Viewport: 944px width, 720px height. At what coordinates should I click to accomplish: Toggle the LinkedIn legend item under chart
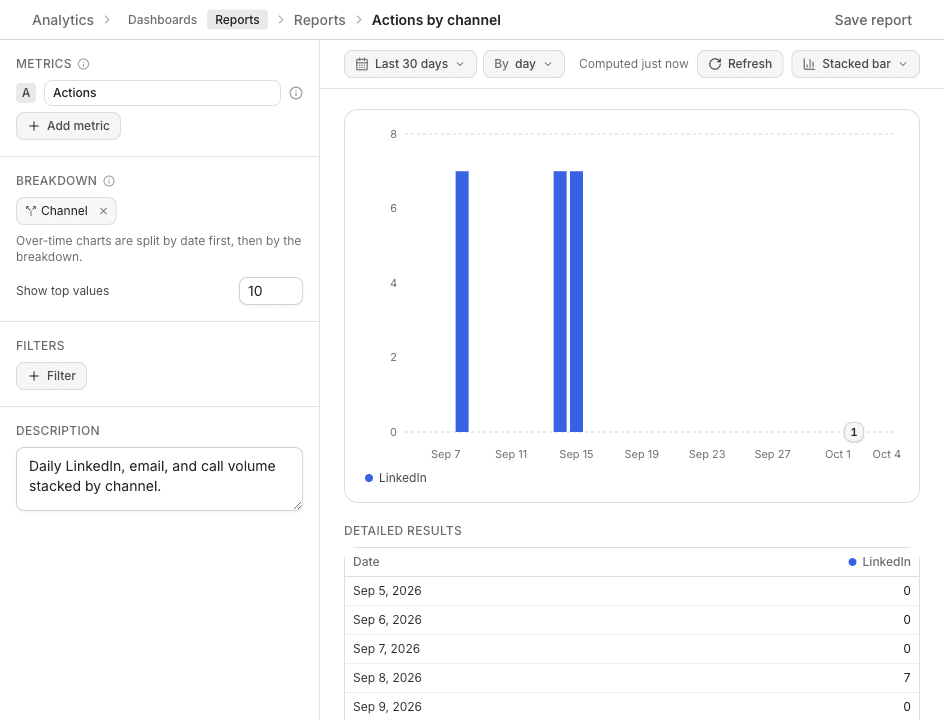coord(396,477)
